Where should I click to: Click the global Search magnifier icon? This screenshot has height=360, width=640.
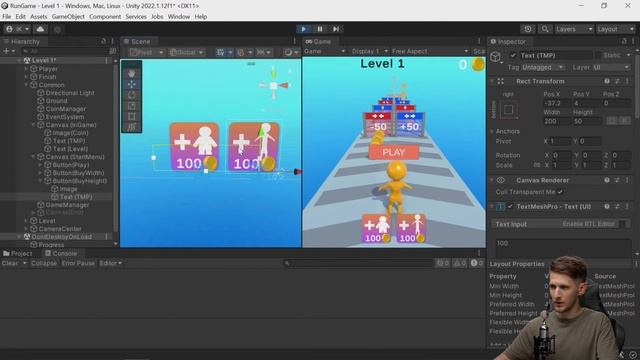click(x=544, y=29)
